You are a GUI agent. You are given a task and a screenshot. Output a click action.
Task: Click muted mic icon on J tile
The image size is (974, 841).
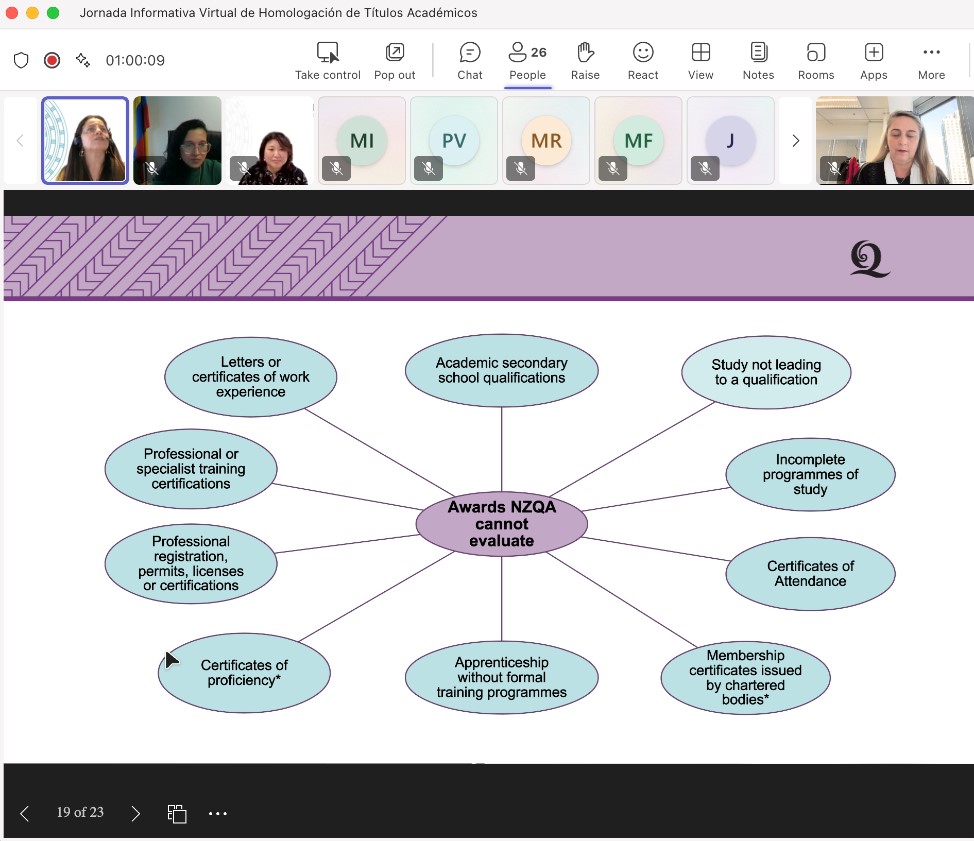[705, 168]
